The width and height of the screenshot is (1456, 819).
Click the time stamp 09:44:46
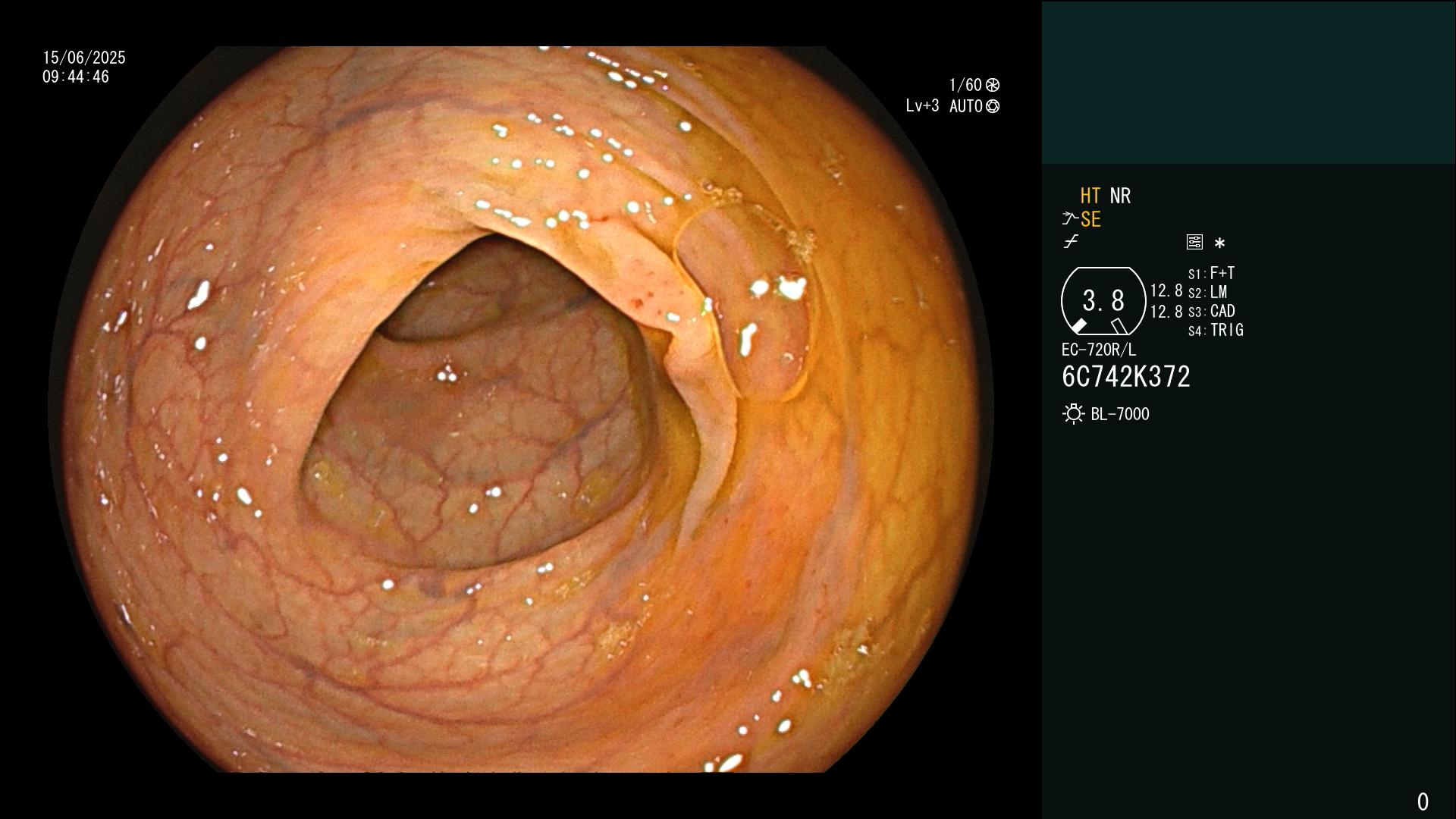coord(76,77)
